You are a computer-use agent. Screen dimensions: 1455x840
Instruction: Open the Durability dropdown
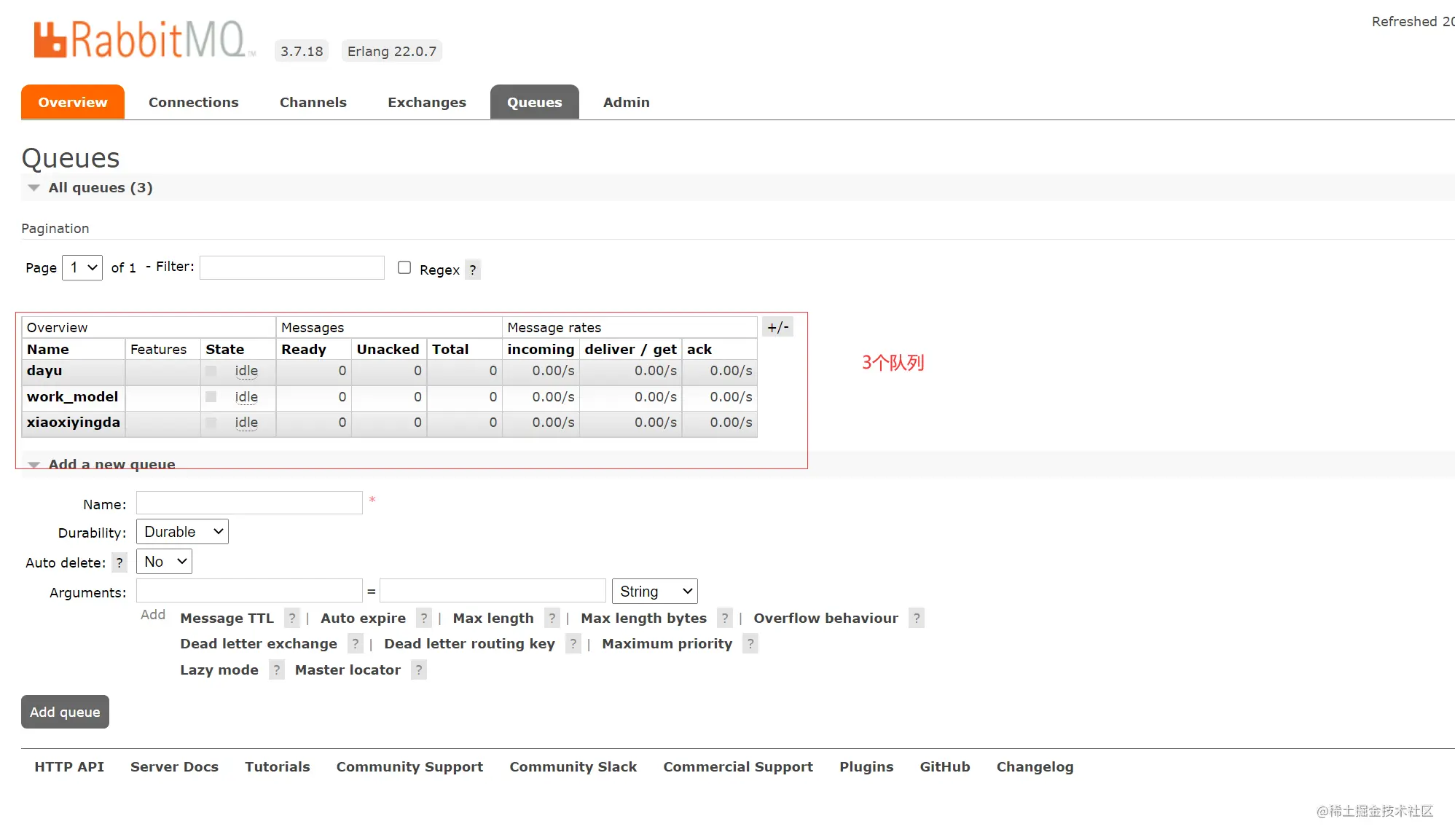[182, 532]
